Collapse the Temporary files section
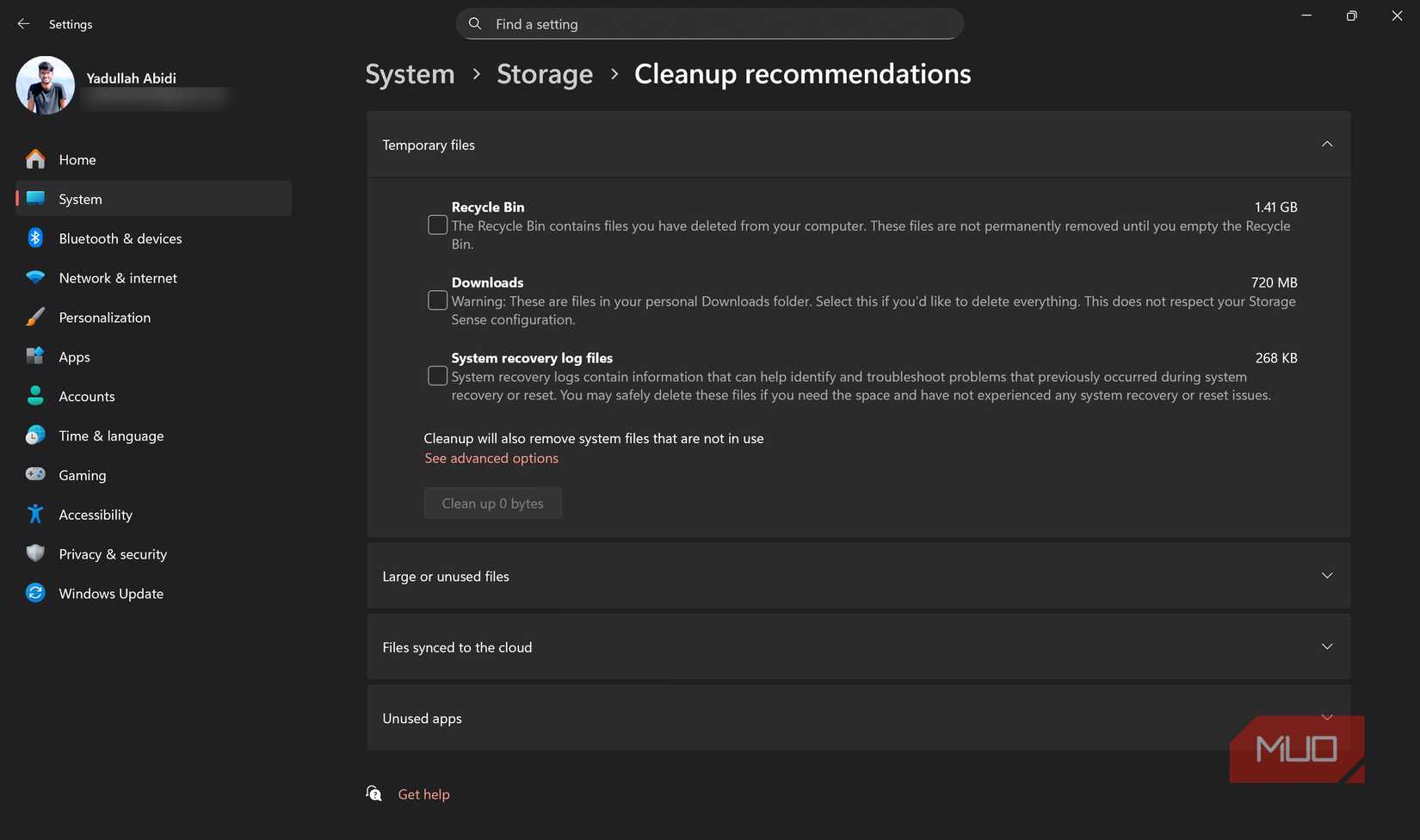 (1327, 144)
